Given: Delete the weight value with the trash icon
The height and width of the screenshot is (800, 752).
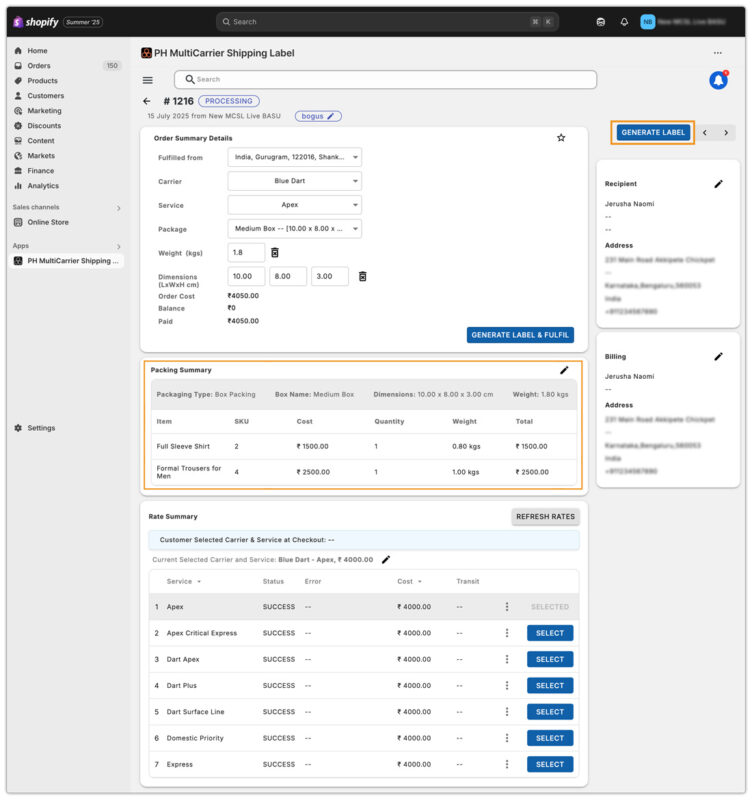Looking at the screenshot, I should (x=274, y=253).
